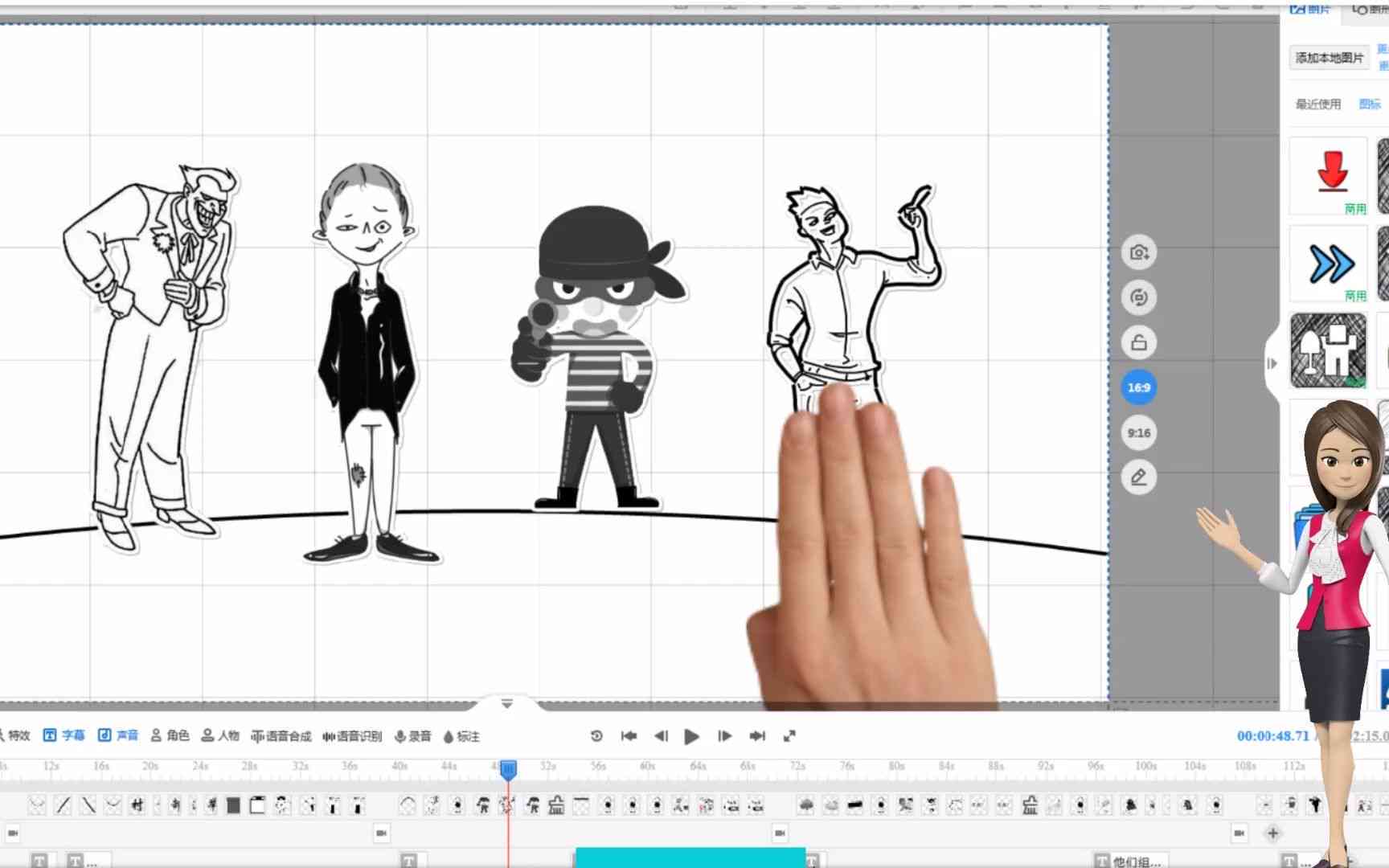
Task: Select the cyan clip on subtitle track
Action: click(x=690, y=858)
